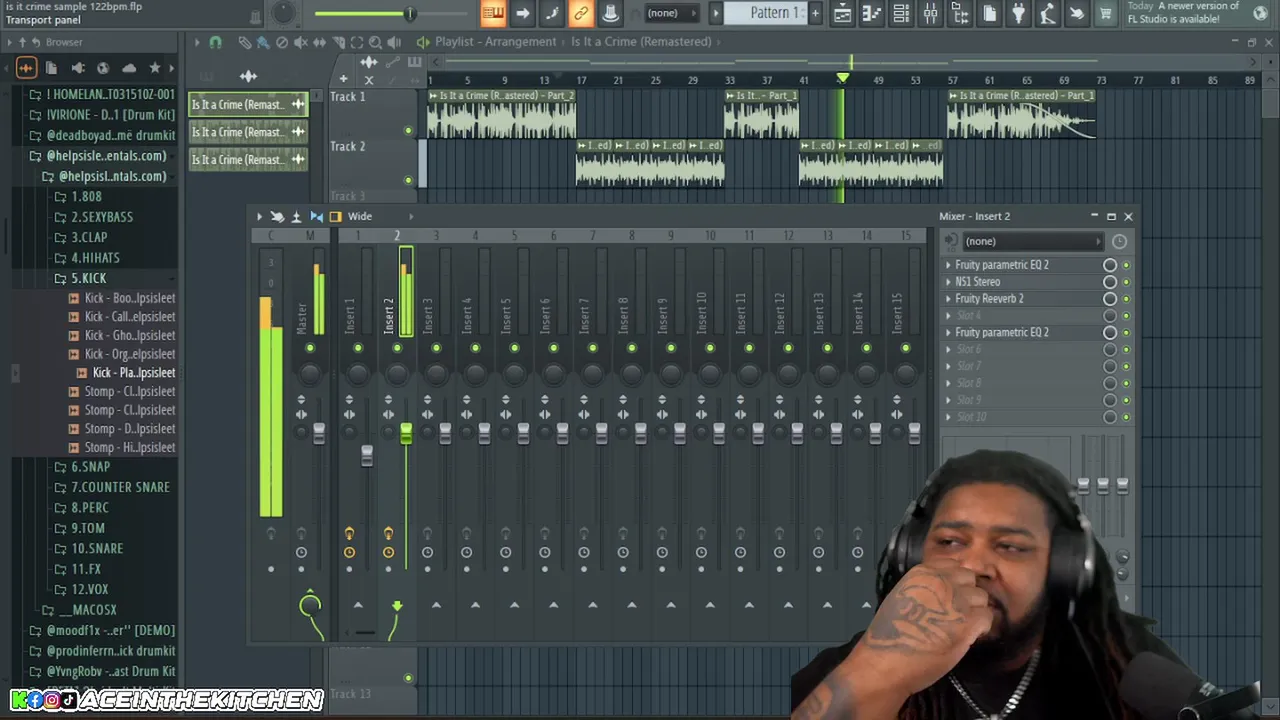Click the Mixer clock latency icon
This screenshot has width=1280, height=720.
[x=1119, y=241]
